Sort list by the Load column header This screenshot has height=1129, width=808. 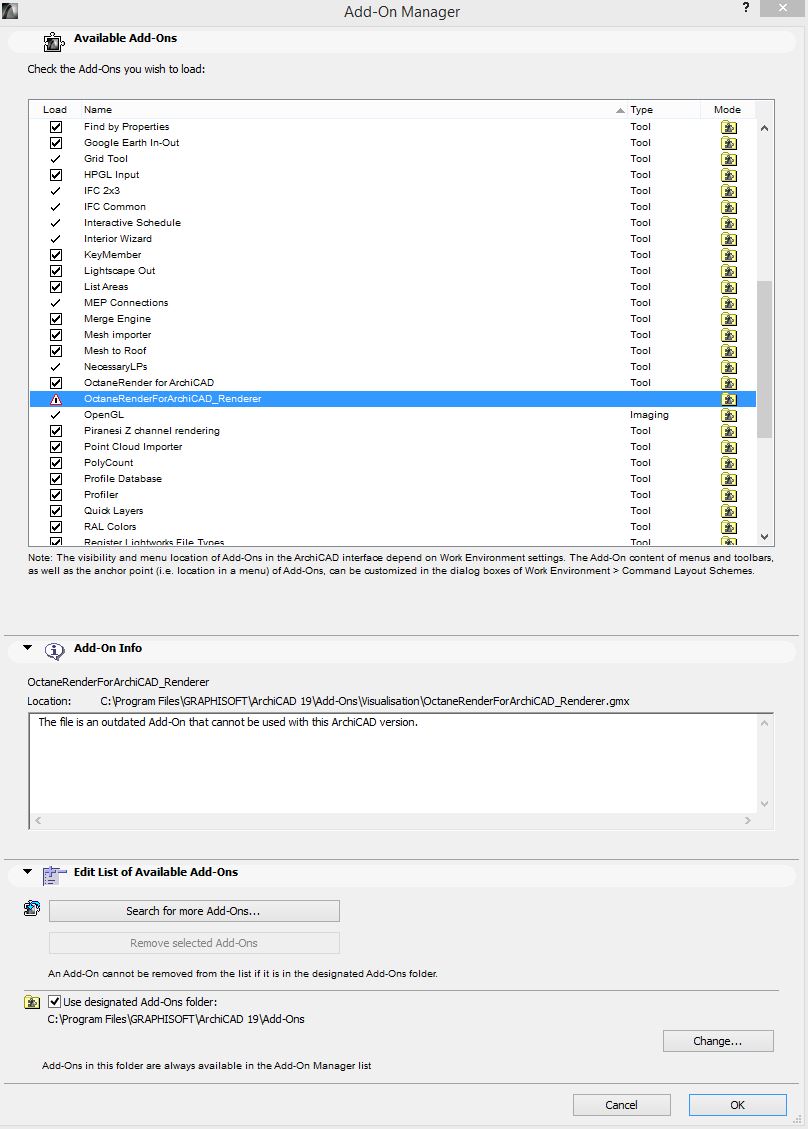[x=55, y=109]
